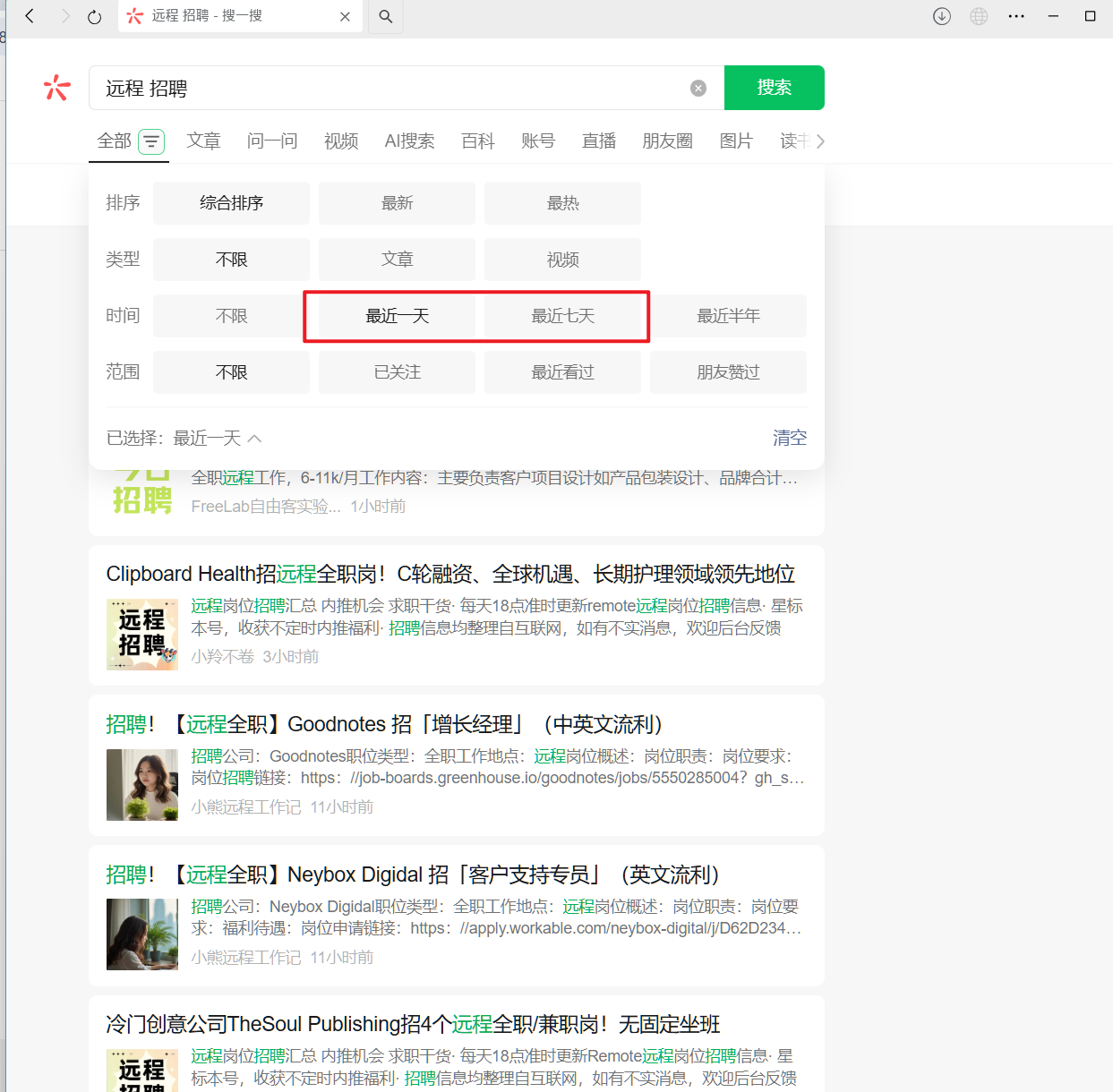Screen dimensions: 1113x1092
Task: Go back using the browser back arrow
Action: (x=30, y=16)
